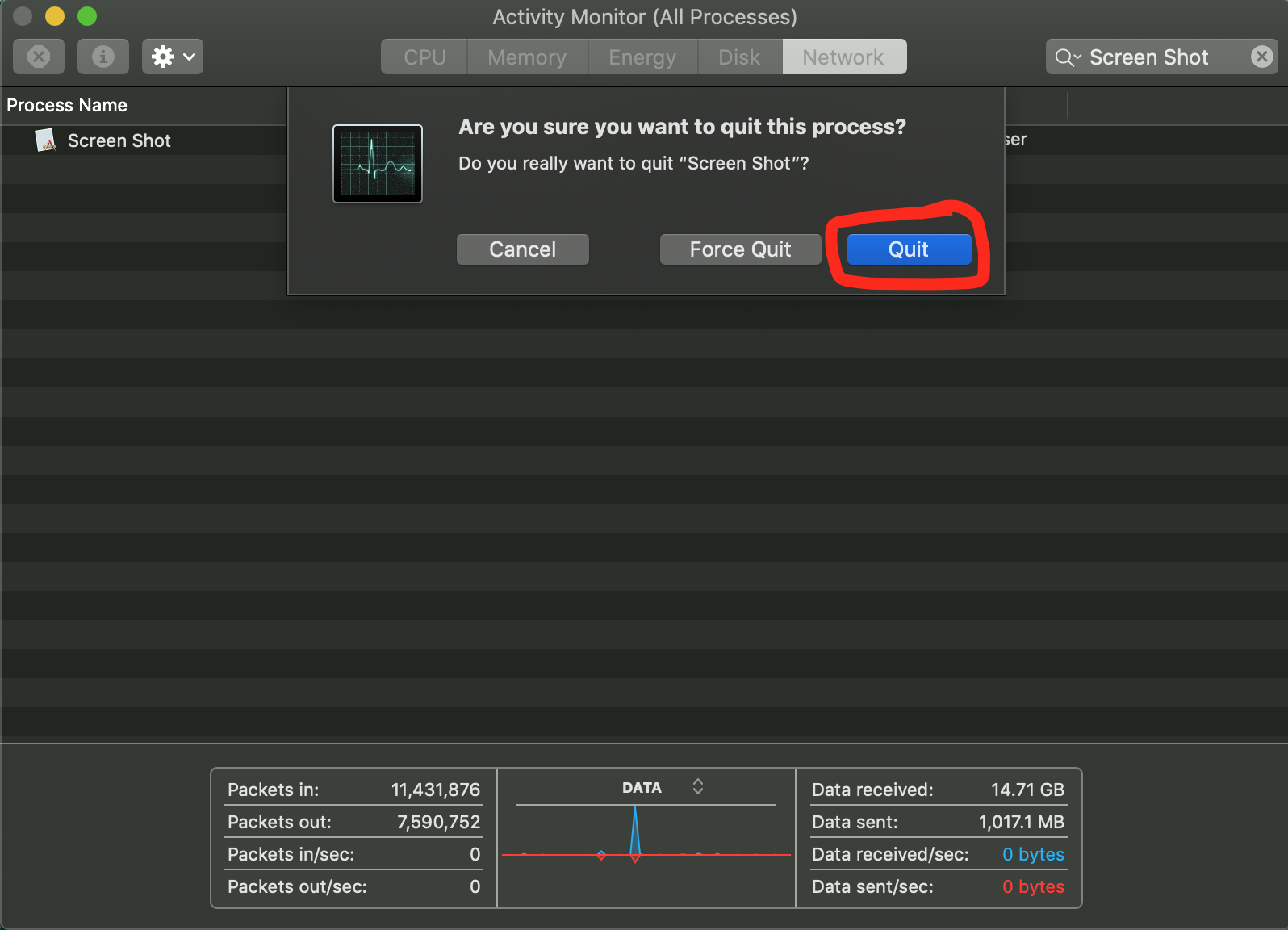
Task: Switch to the Energy tab
Action: coord(642,57)
